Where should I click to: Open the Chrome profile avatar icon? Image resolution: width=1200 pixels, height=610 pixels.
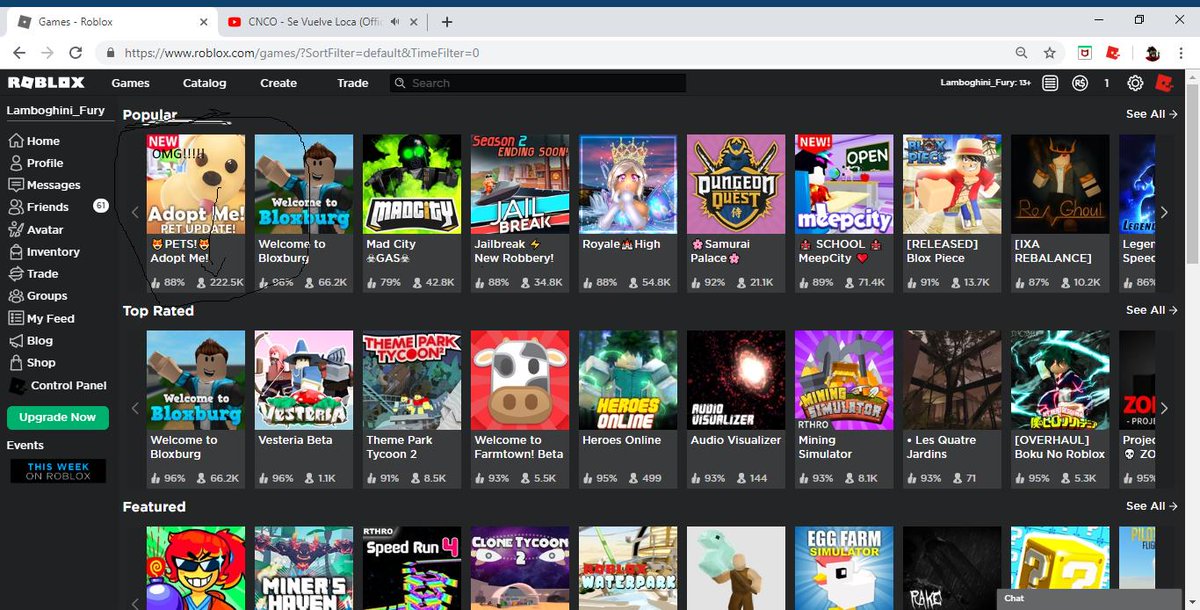1152,53
